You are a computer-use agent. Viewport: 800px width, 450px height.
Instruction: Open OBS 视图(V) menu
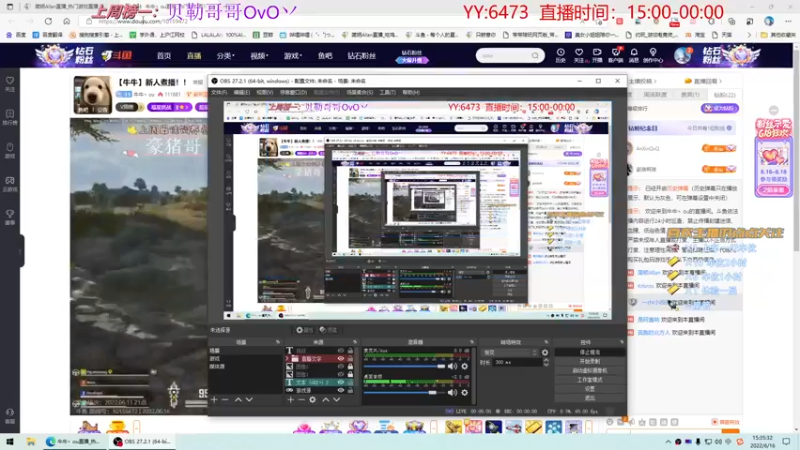point(264,92)
